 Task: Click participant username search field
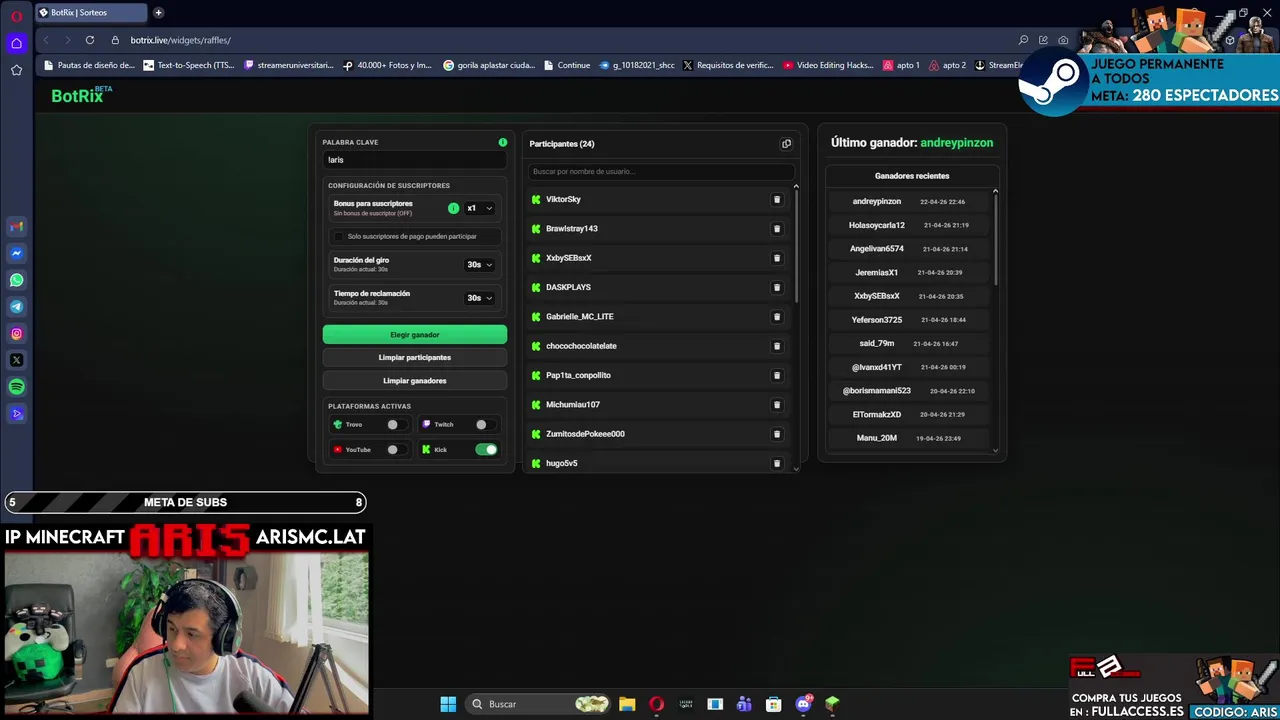660,172
